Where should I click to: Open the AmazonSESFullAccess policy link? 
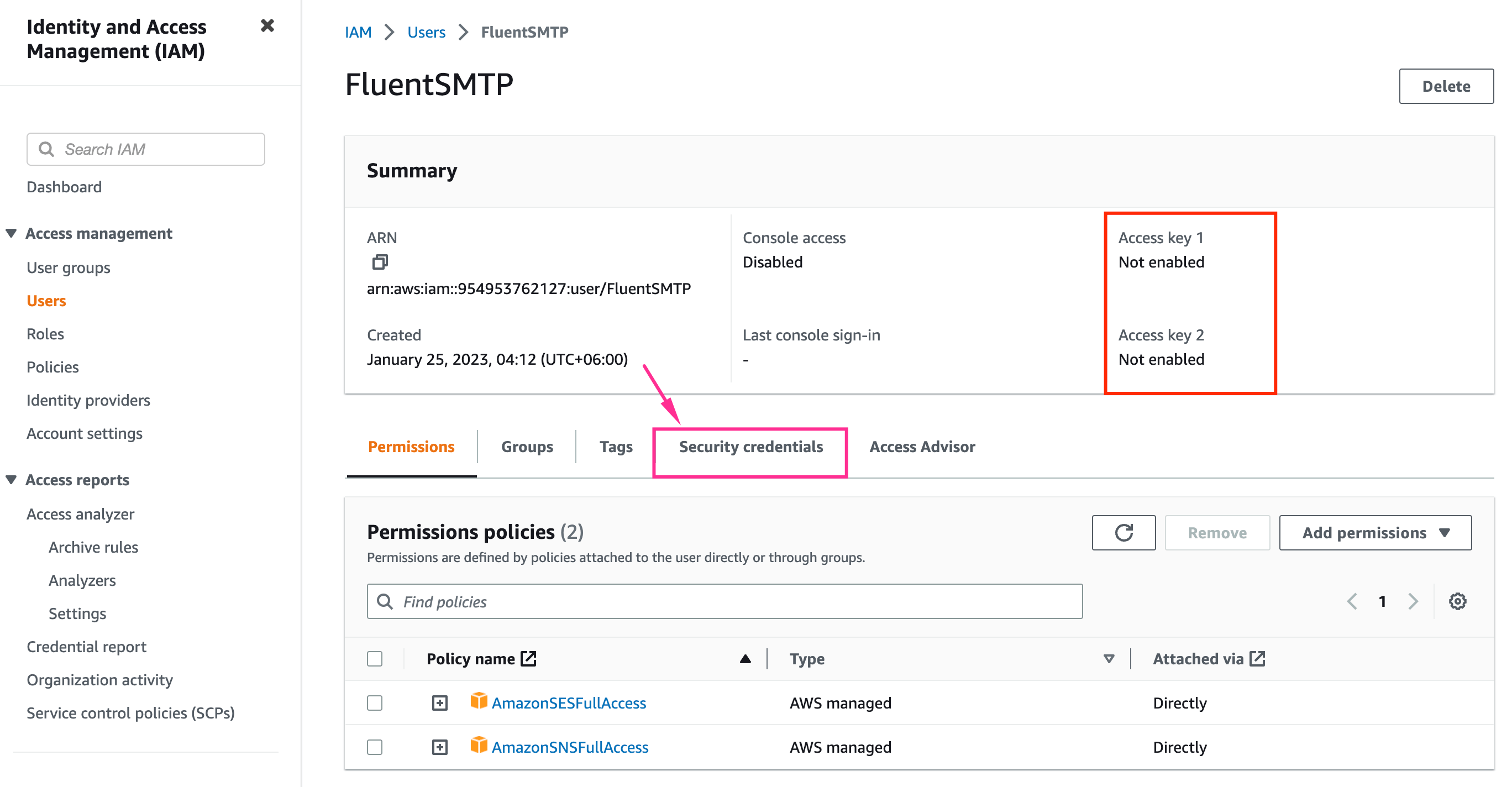(568, 702)
